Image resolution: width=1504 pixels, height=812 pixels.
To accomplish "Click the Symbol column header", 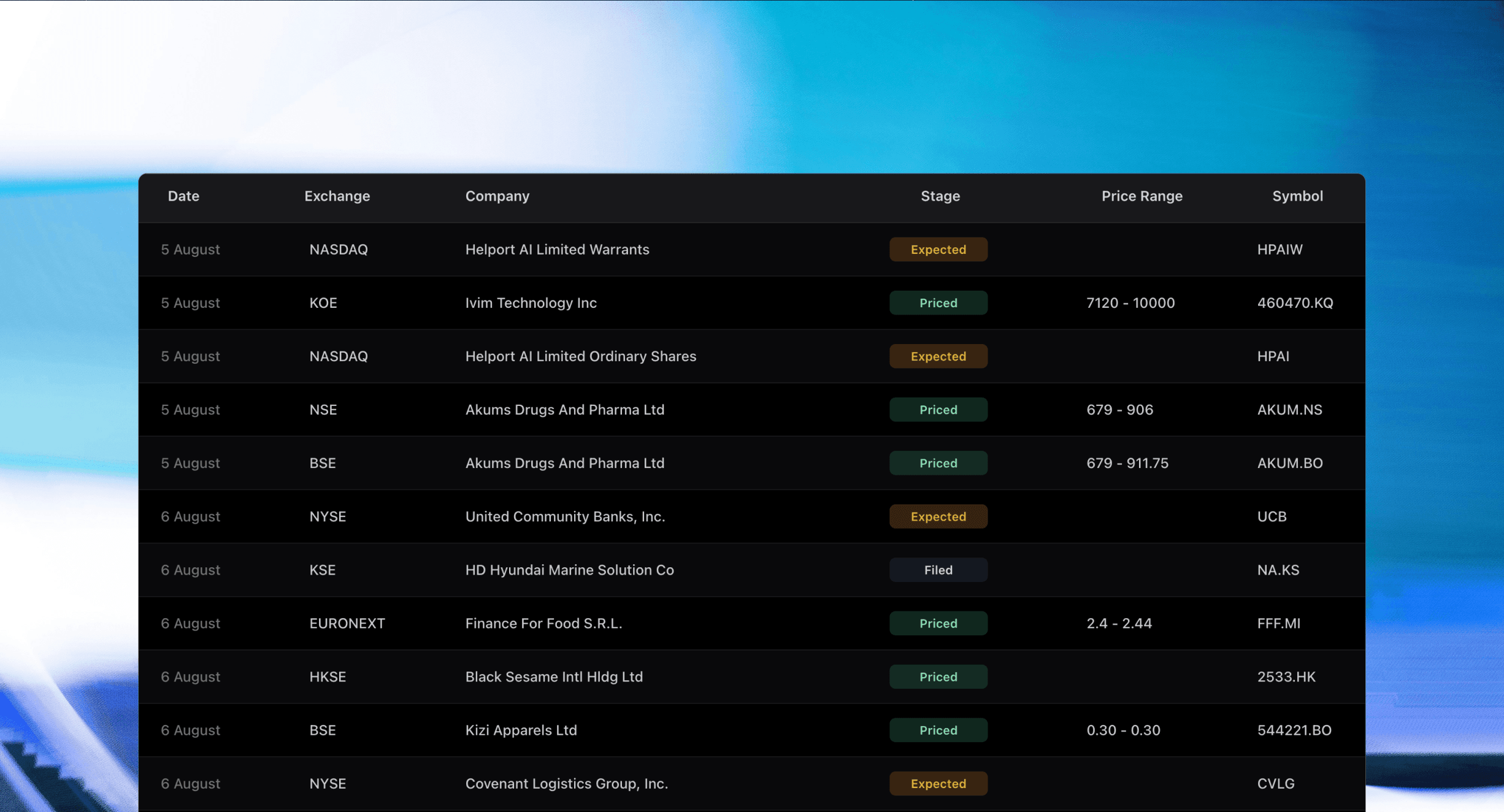I will point(1297,196).
